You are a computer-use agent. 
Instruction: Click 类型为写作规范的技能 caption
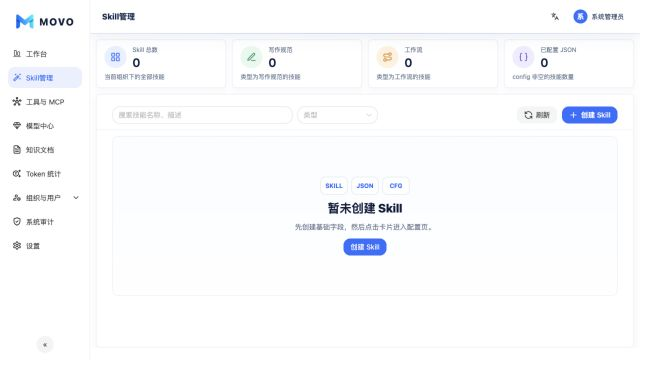tap(270, 77)
